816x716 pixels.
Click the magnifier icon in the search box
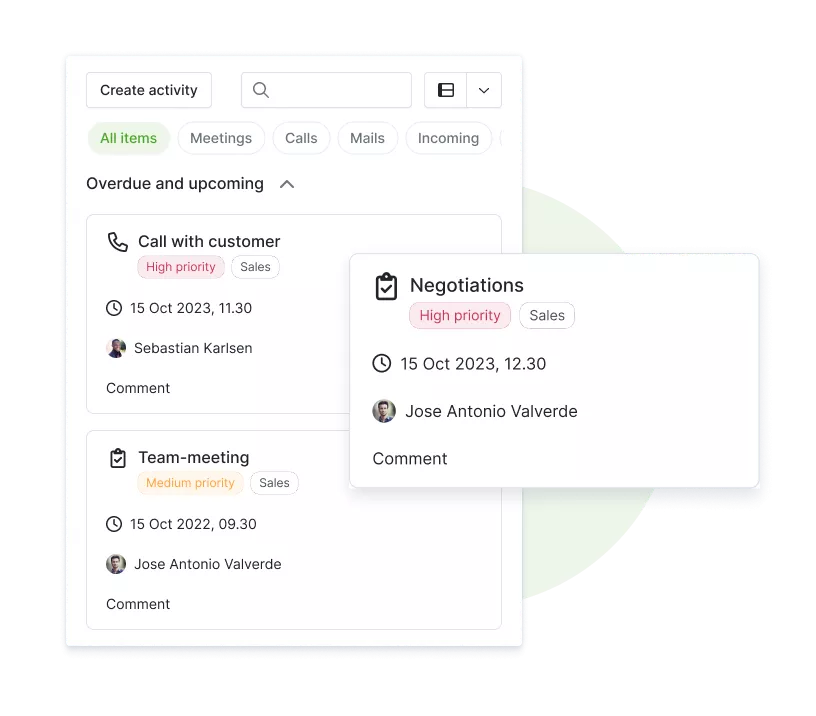tap(261, 90)
